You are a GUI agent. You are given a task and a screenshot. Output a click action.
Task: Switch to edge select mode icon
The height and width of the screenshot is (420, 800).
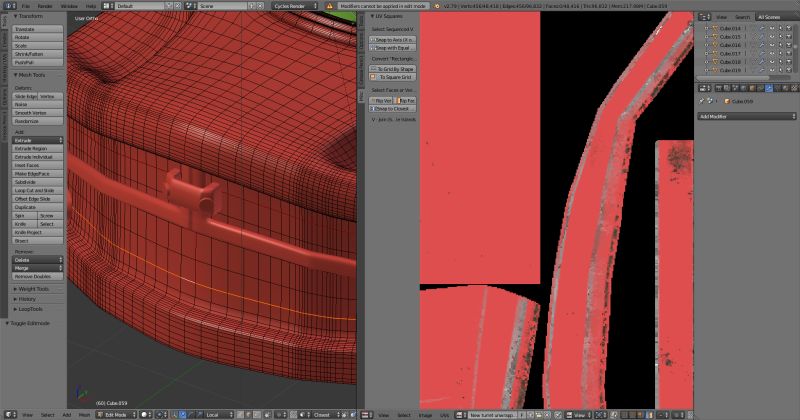[248, 414]
